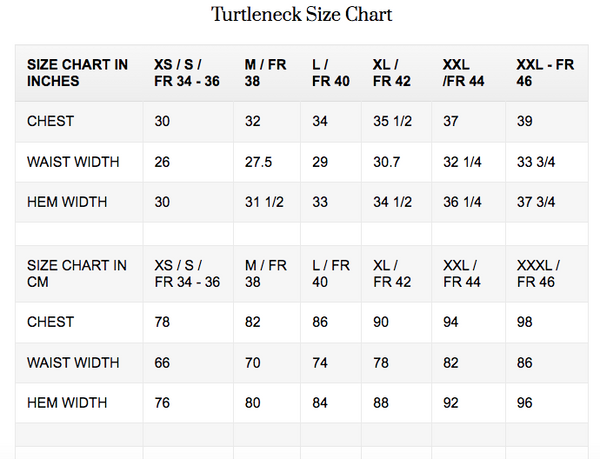Screen dimensions: 600x459
Task: Click the "Turtleneck Size Chart" title
Action: pyautogui.click(x=301, y=15)
